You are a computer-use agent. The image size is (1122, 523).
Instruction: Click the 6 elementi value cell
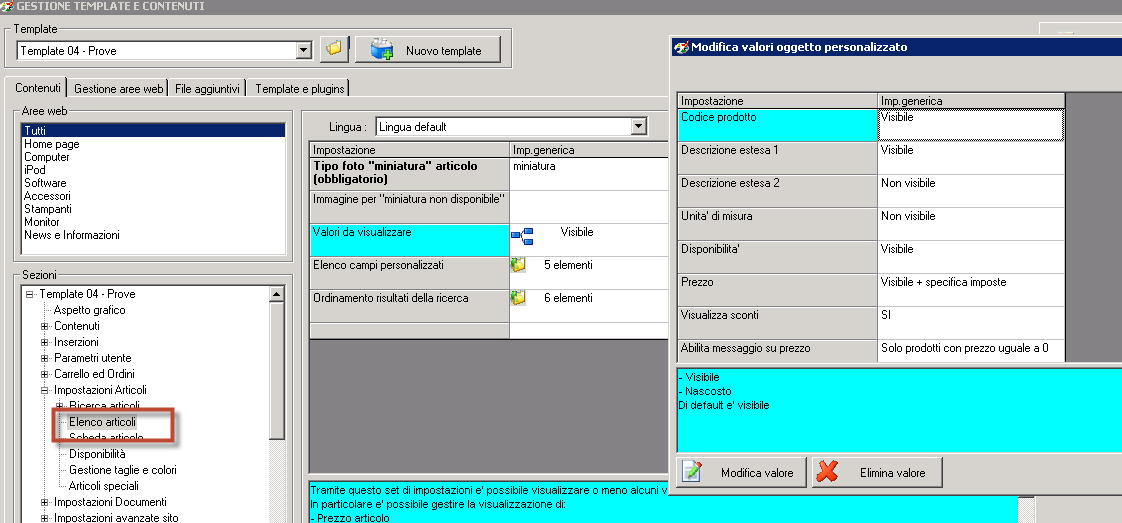pos(589,306)
